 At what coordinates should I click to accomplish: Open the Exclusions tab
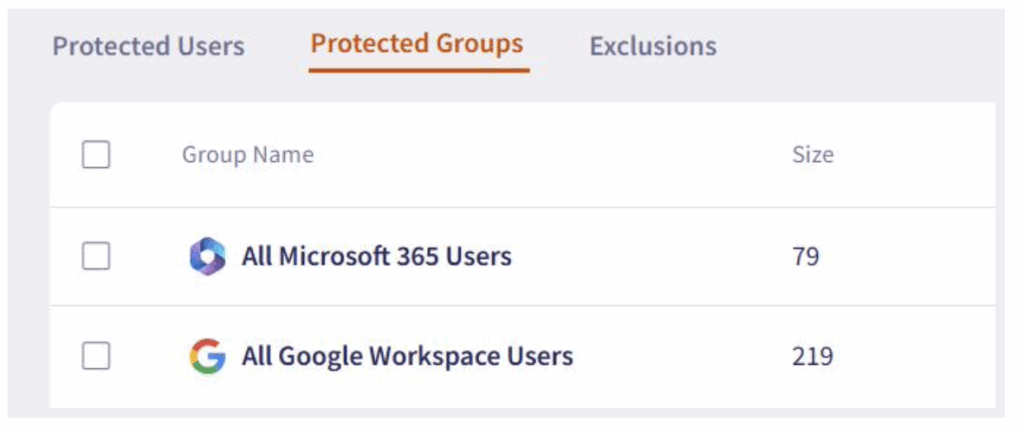[x=653, y=46]
